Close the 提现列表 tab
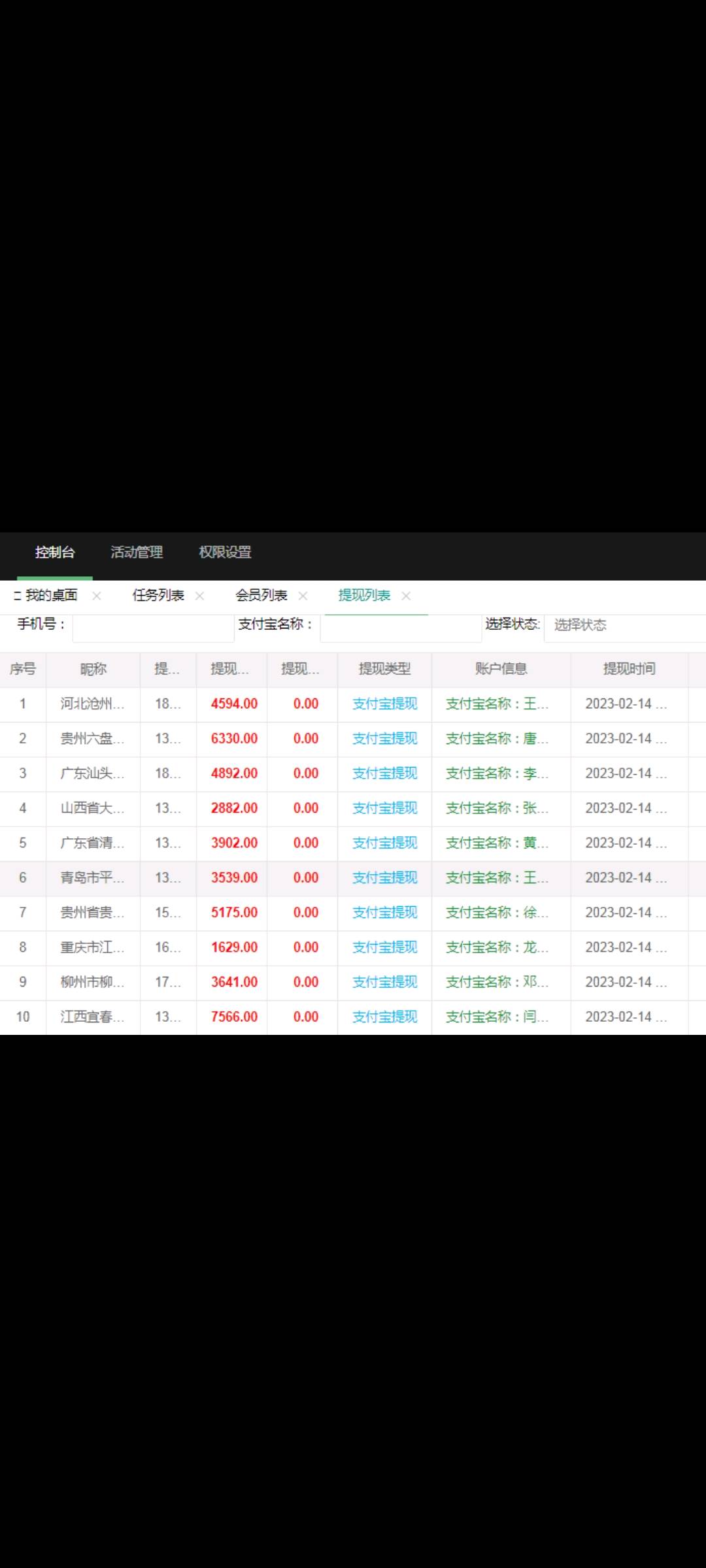This screenshot has height=1568, width=706. pyautogui.click(x=406, y=596)
